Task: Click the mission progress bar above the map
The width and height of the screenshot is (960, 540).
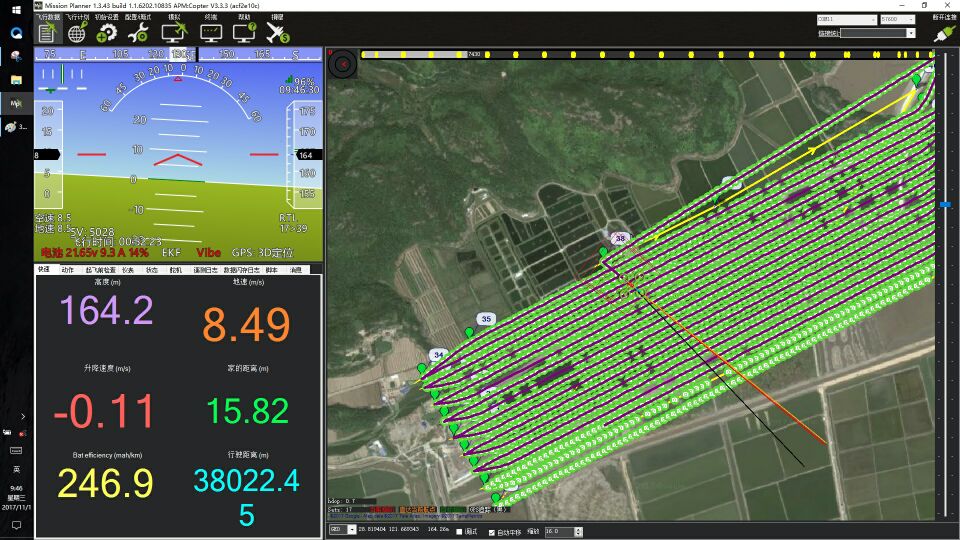Action: [x=647, y=54]
